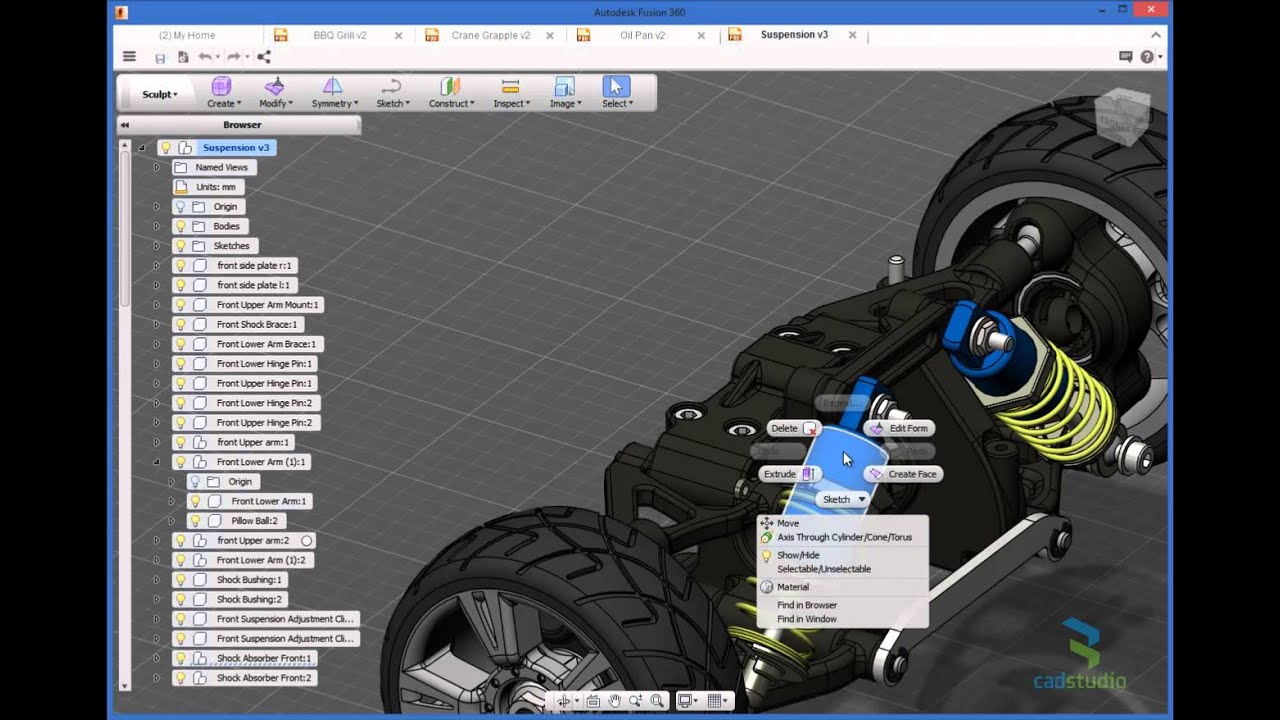Select the Pan hand tool
Screen dimensions: 1280x720
point(615,701)
